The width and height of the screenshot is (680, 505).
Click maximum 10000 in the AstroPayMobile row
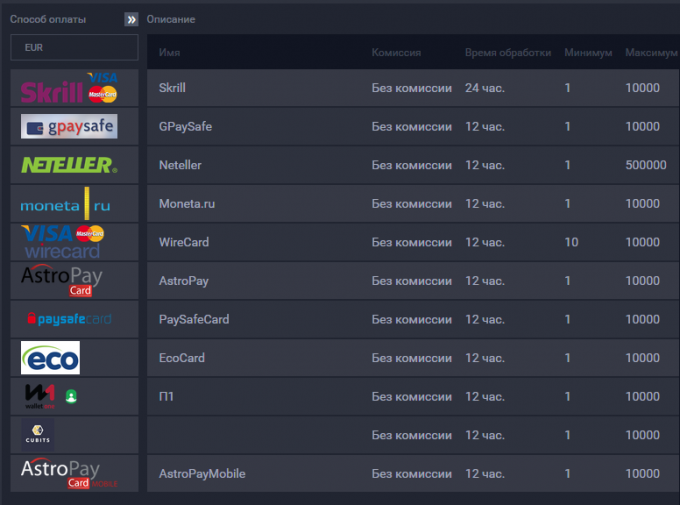pos(642,473)
